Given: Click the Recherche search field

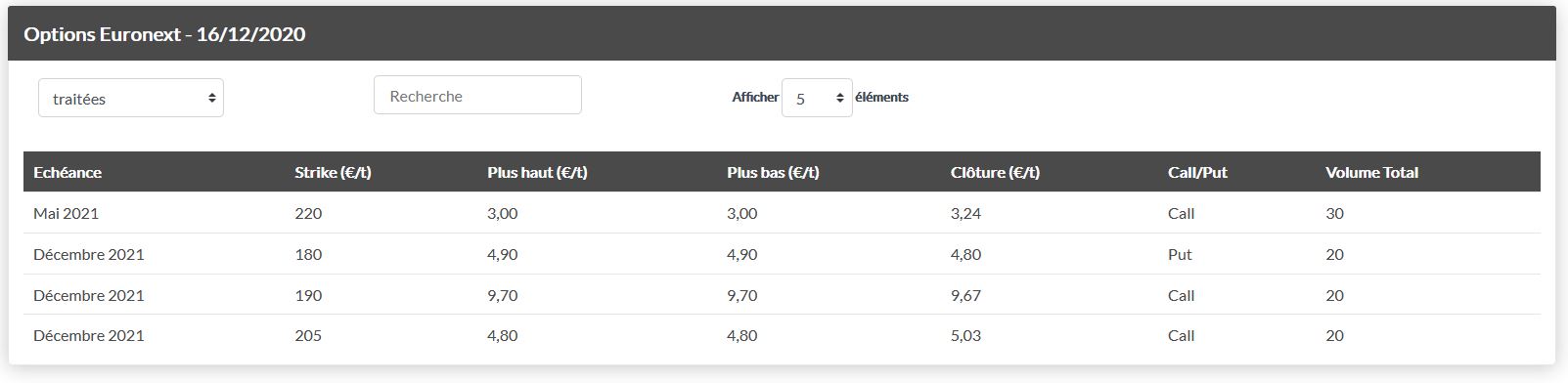Looking at the screenshot, I should pos(477,95).
